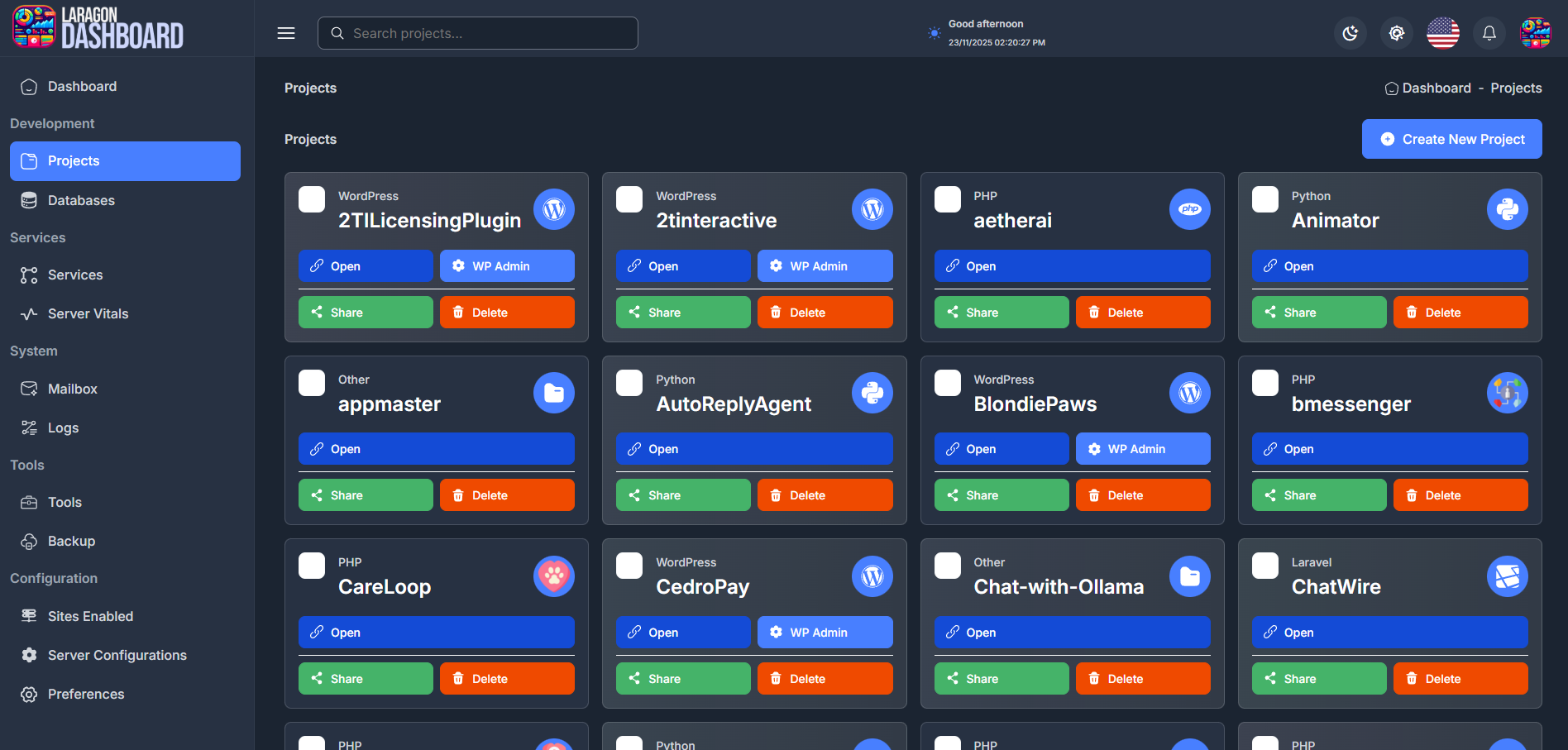Click the Laravel icon on the ChatWire card
Screen dimensions: 1568x750
point(1507,576)
